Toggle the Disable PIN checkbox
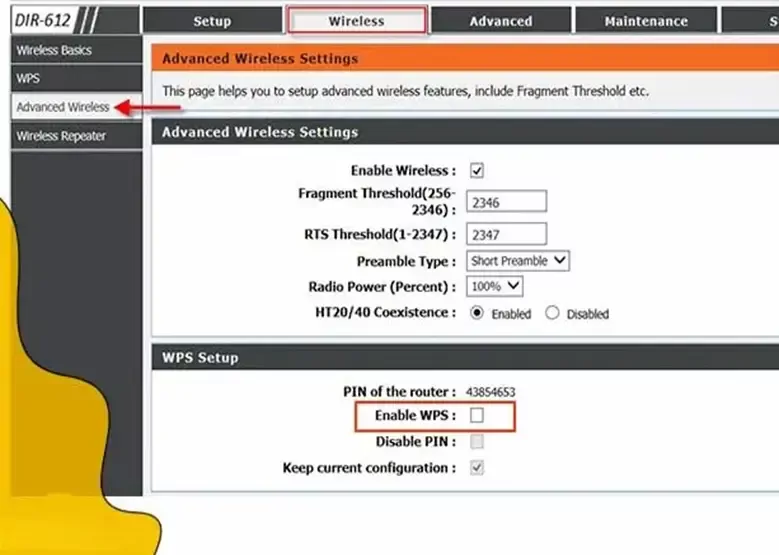The height and width of the screenshot is (555, 779). pos(477,441)
